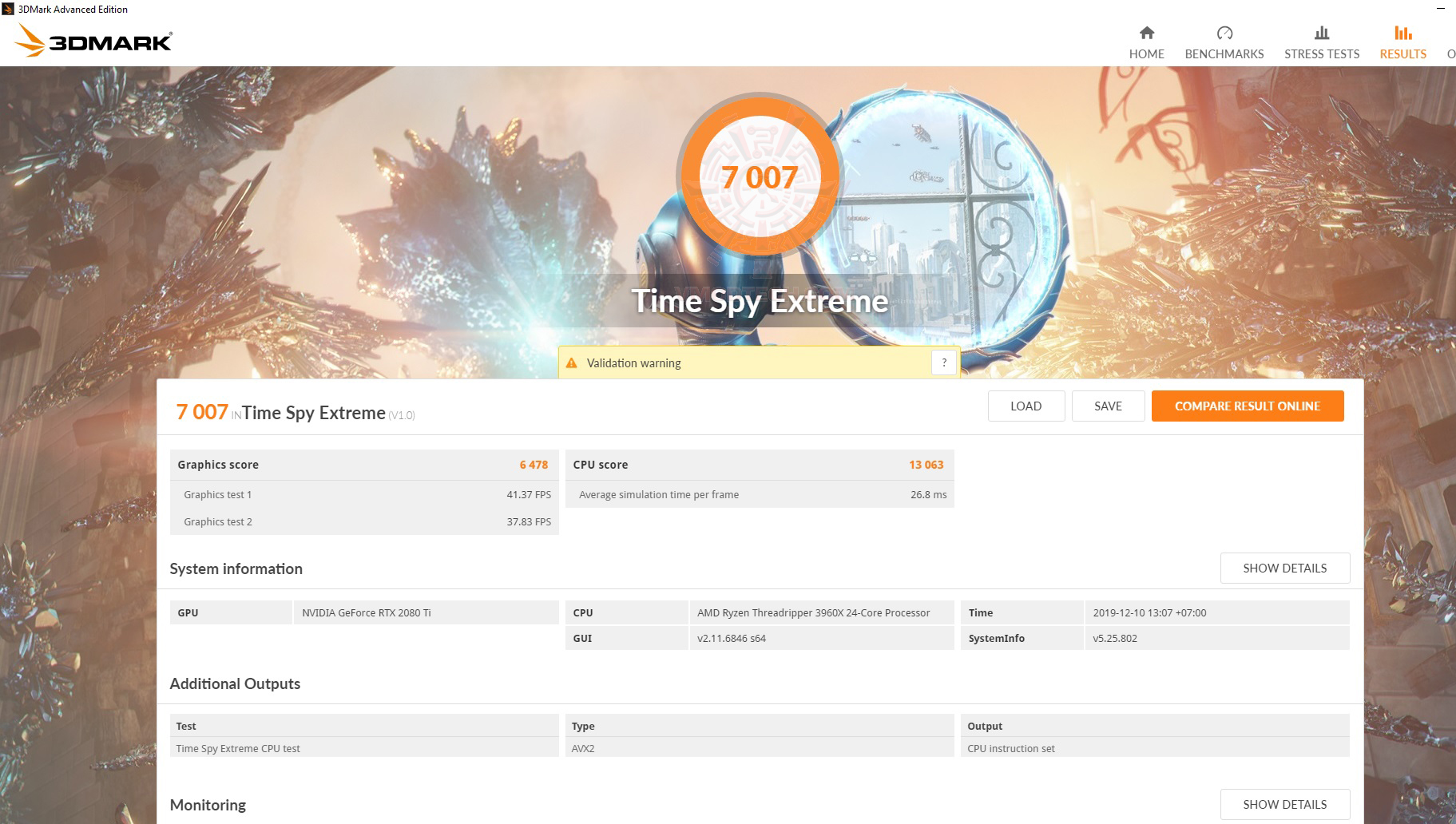This screenshot has width=1456, height=824.
Task: Click the 3DMark logo
Action: coord(94,40)
